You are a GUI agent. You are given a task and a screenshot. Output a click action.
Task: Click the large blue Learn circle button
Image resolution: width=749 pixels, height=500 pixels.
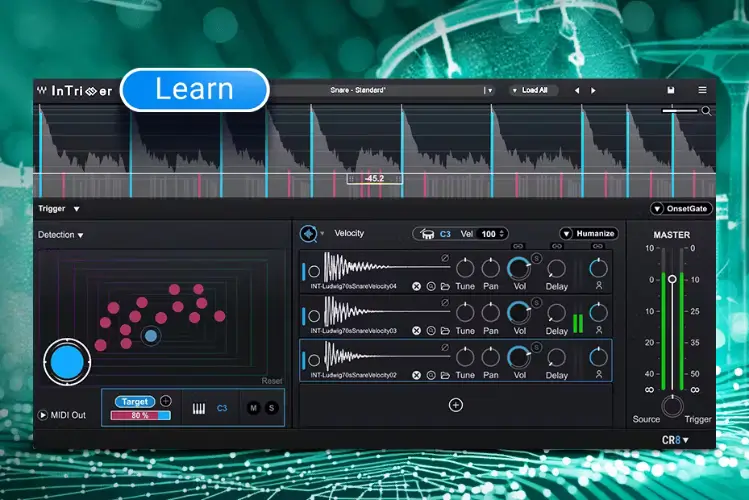coord(67,362)
